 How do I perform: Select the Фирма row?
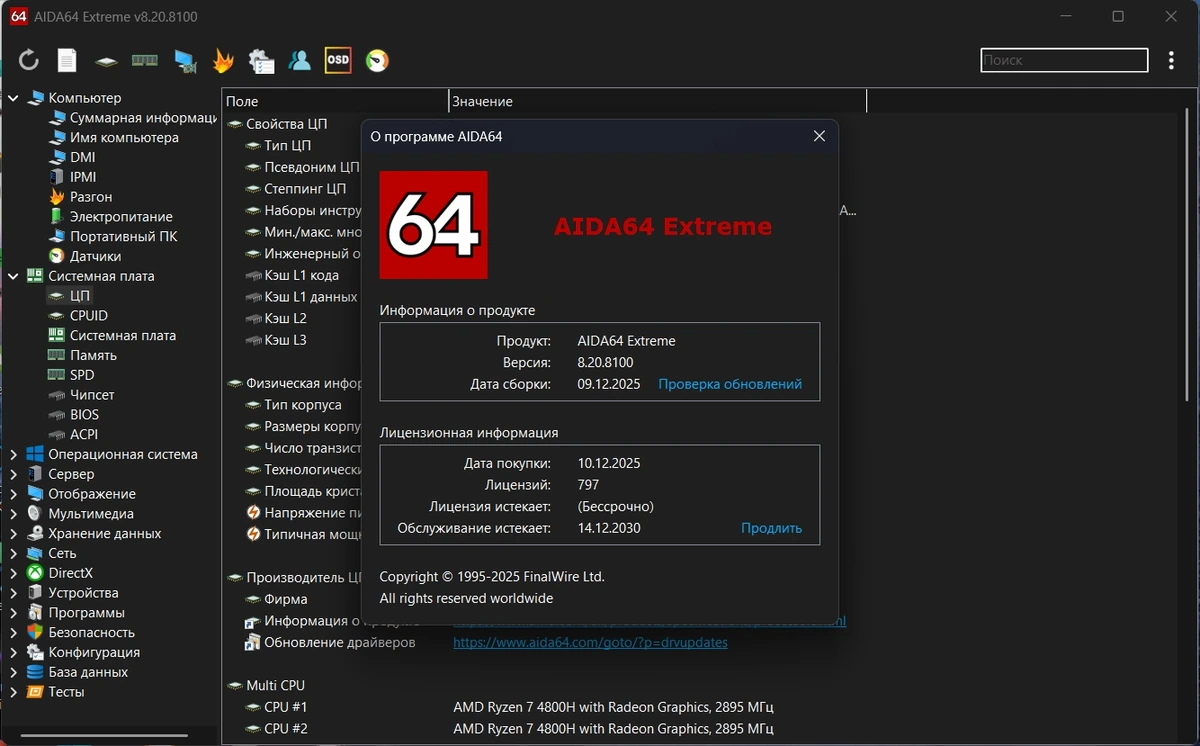[x=286, y=599]
